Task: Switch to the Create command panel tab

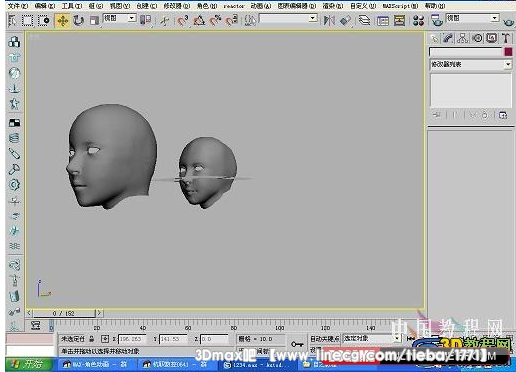Action: pyautogui.click(x=434, y=38)
